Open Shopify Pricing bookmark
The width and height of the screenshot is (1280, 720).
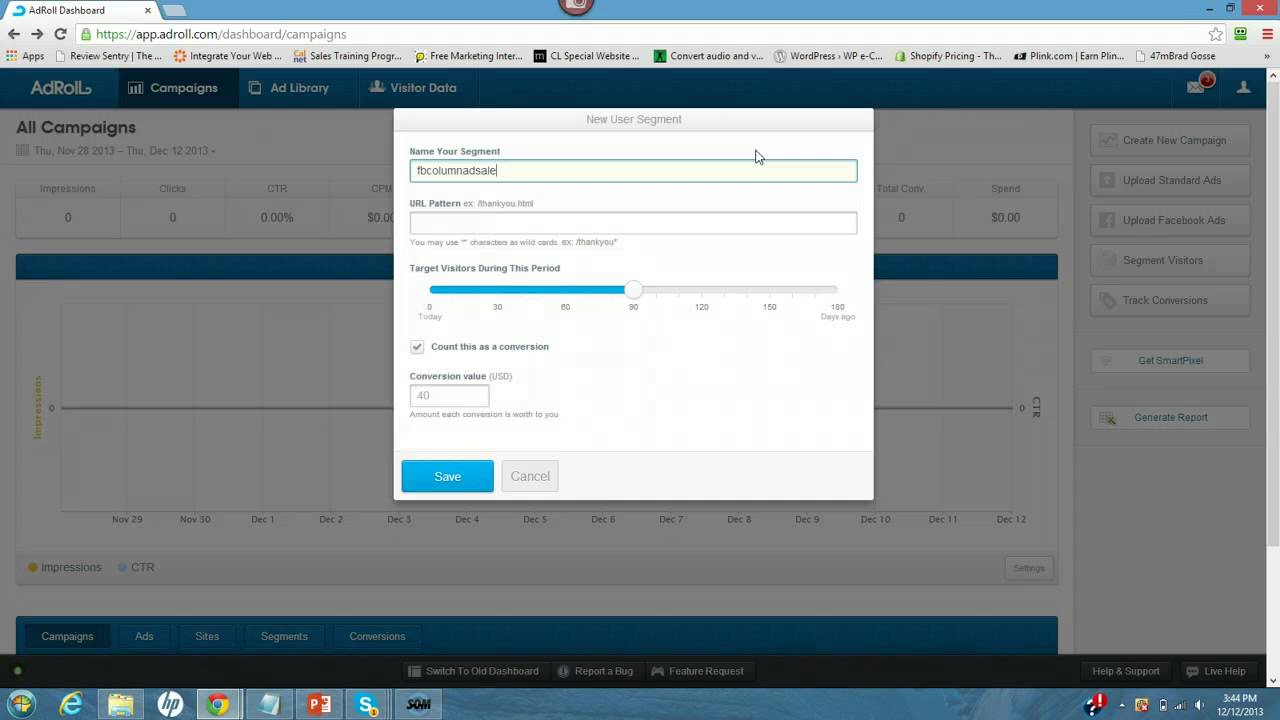click(948, 56)
